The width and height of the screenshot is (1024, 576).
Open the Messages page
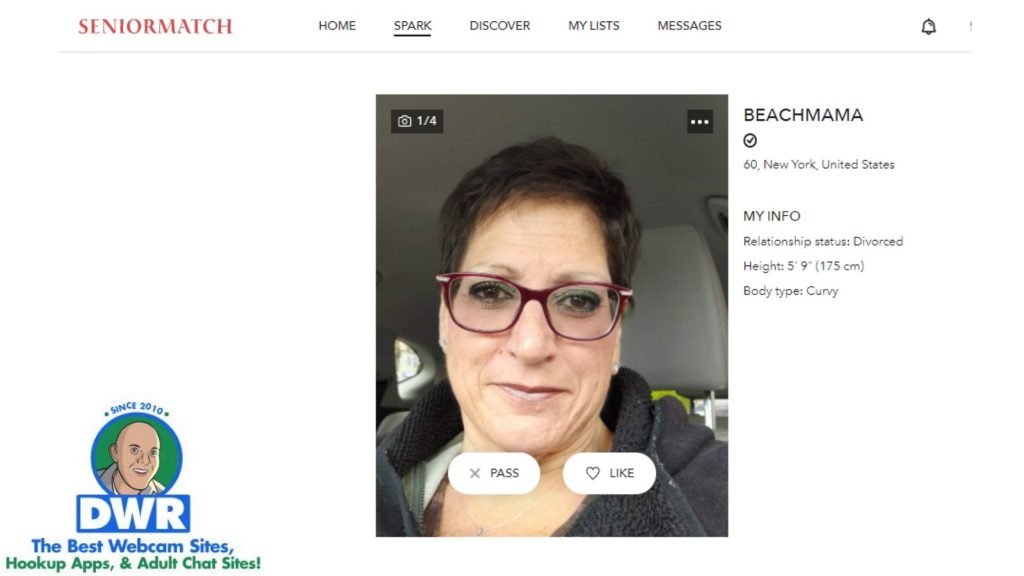(690, 25)
